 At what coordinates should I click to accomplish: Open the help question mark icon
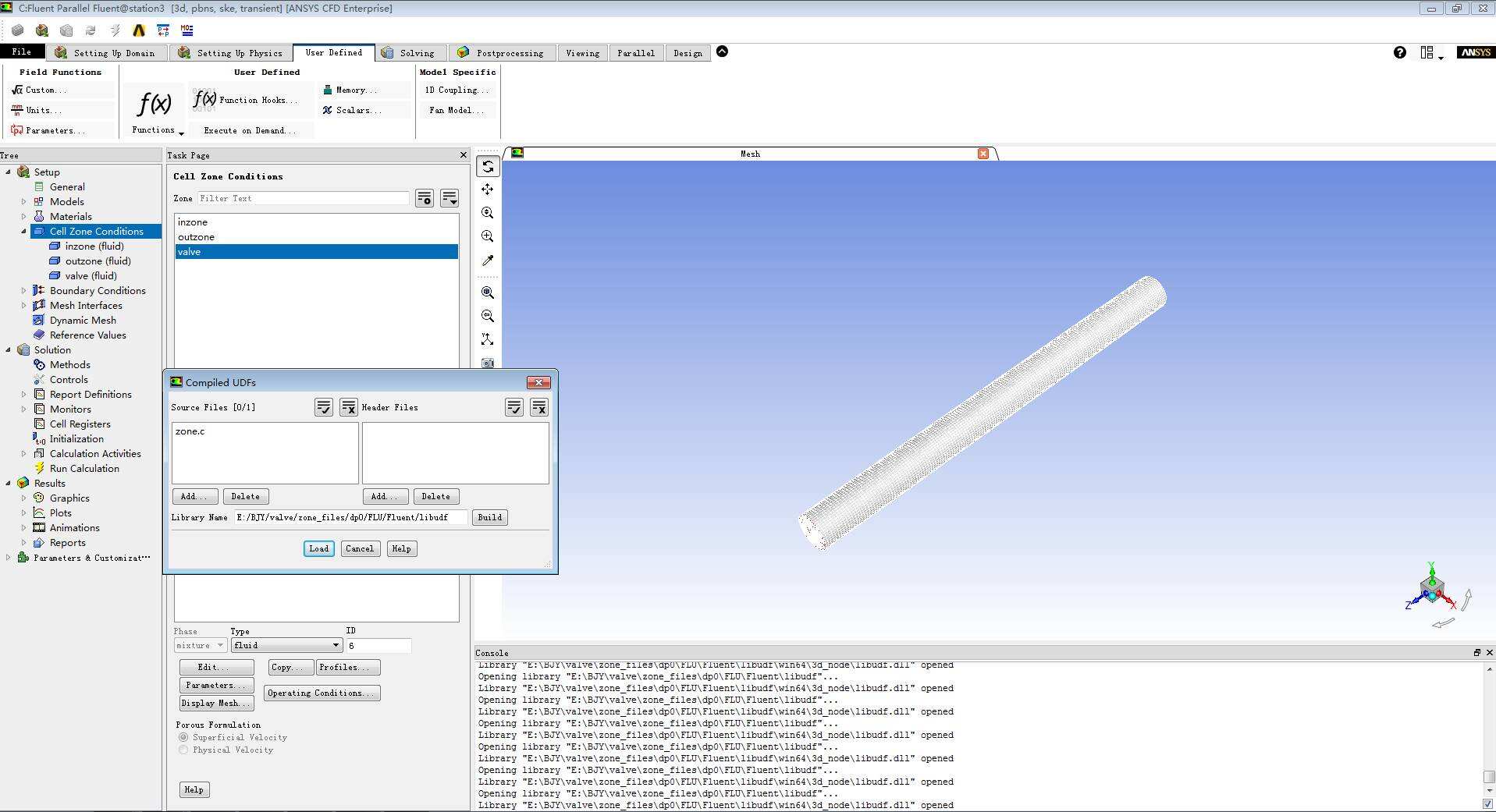pyautogui.click(x=1400, y=52)
